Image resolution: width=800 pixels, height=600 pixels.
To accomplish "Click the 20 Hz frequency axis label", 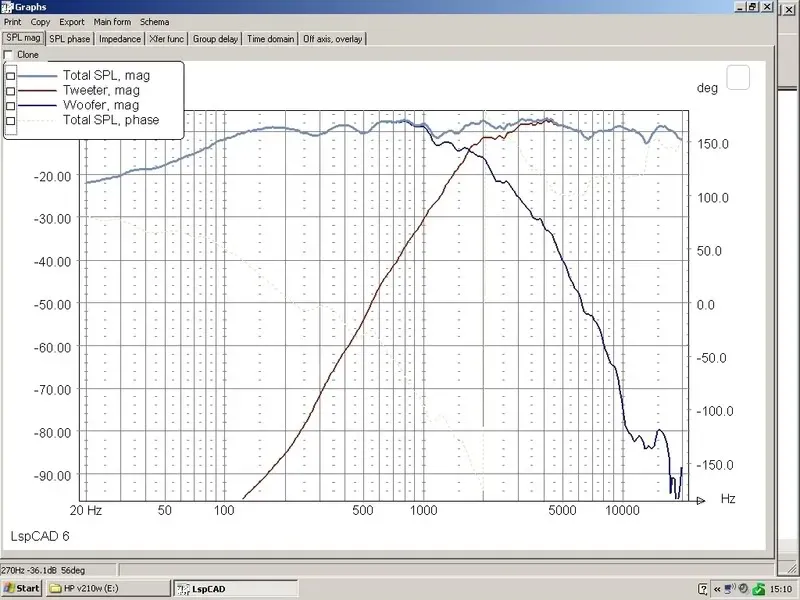I will click(86, 510).
